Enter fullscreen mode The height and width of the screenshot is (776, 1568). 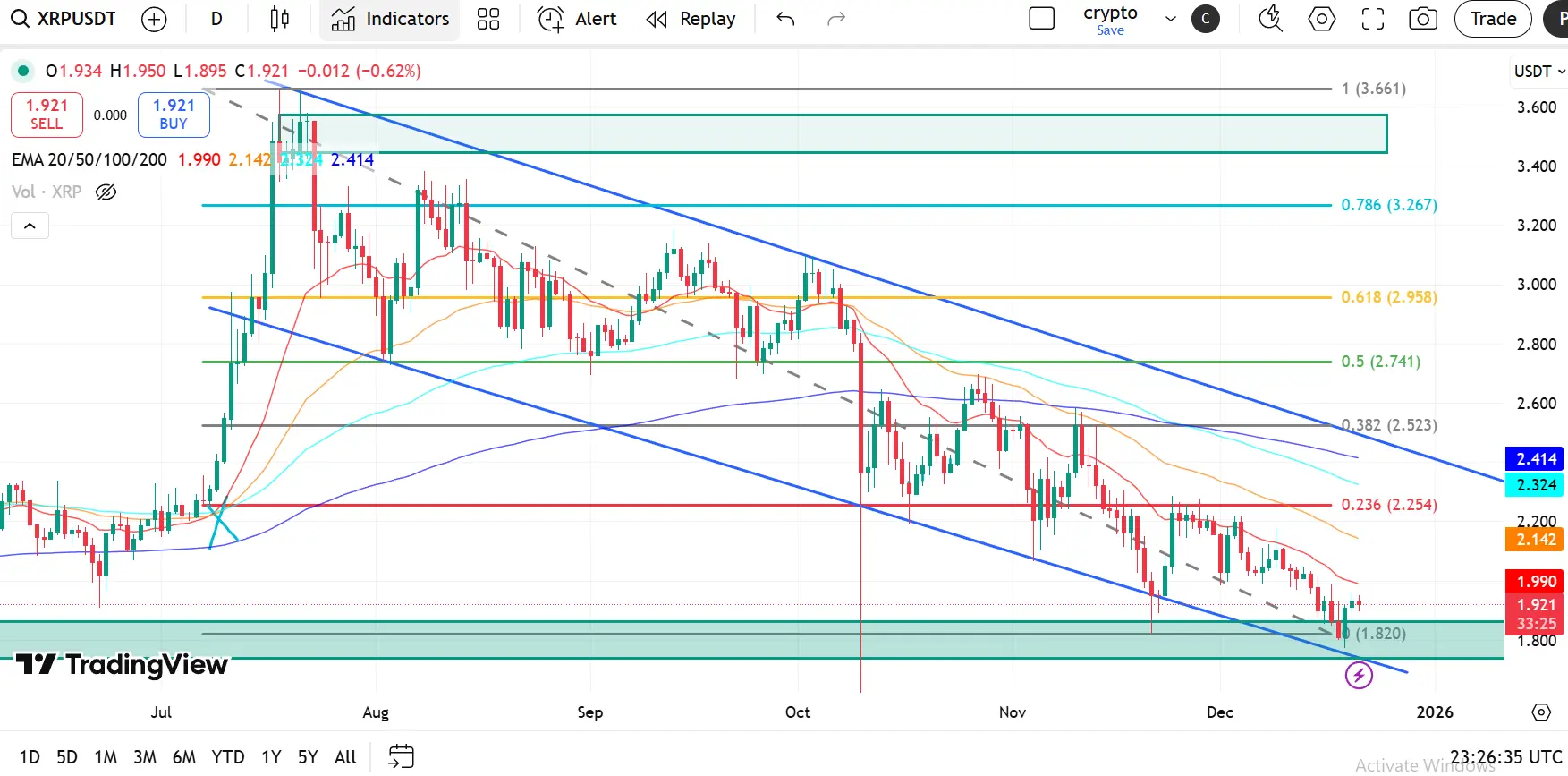[1372, 19]
